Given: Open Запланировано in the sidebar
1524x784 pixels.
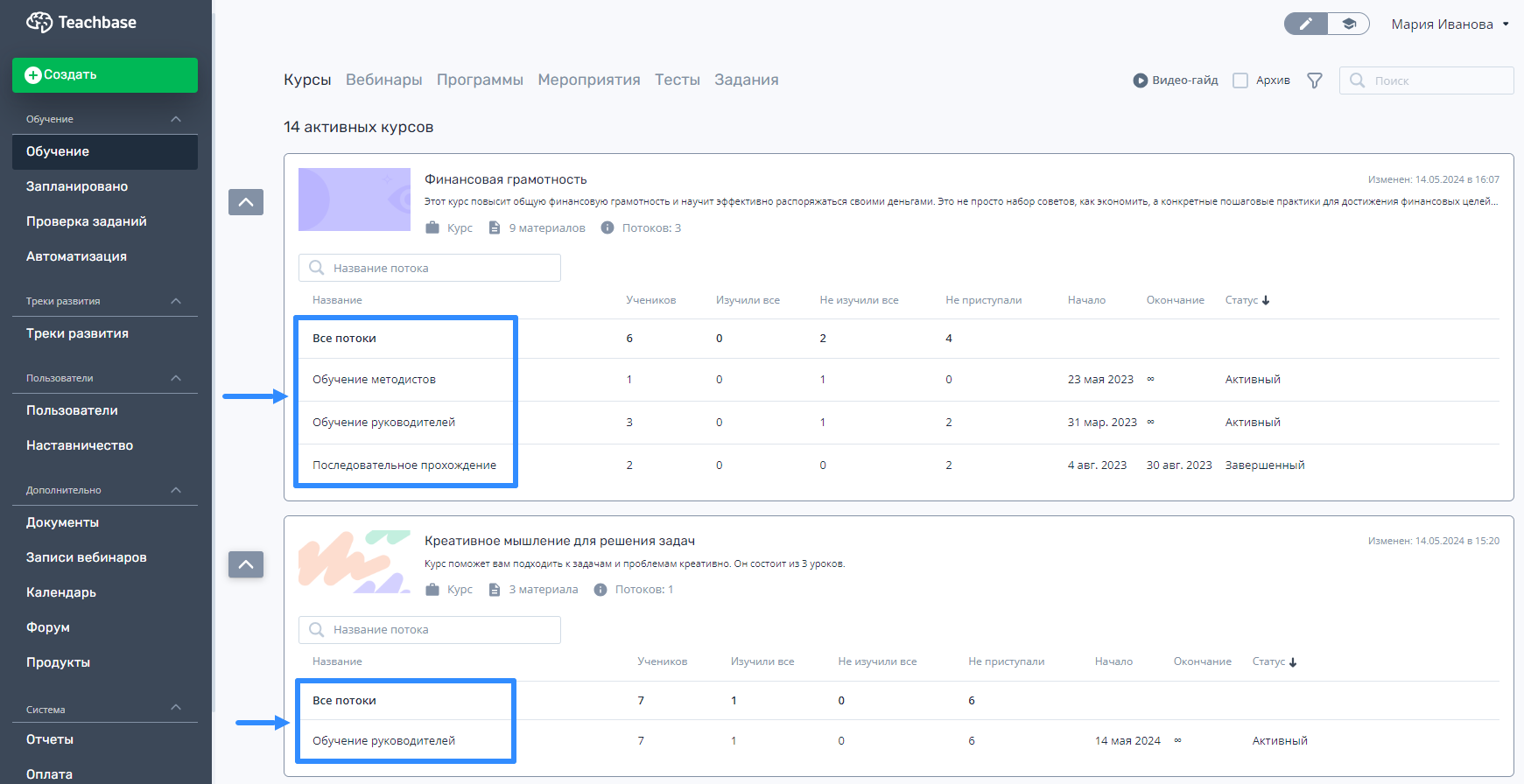Looking at the screenshot, I should 77,186.
